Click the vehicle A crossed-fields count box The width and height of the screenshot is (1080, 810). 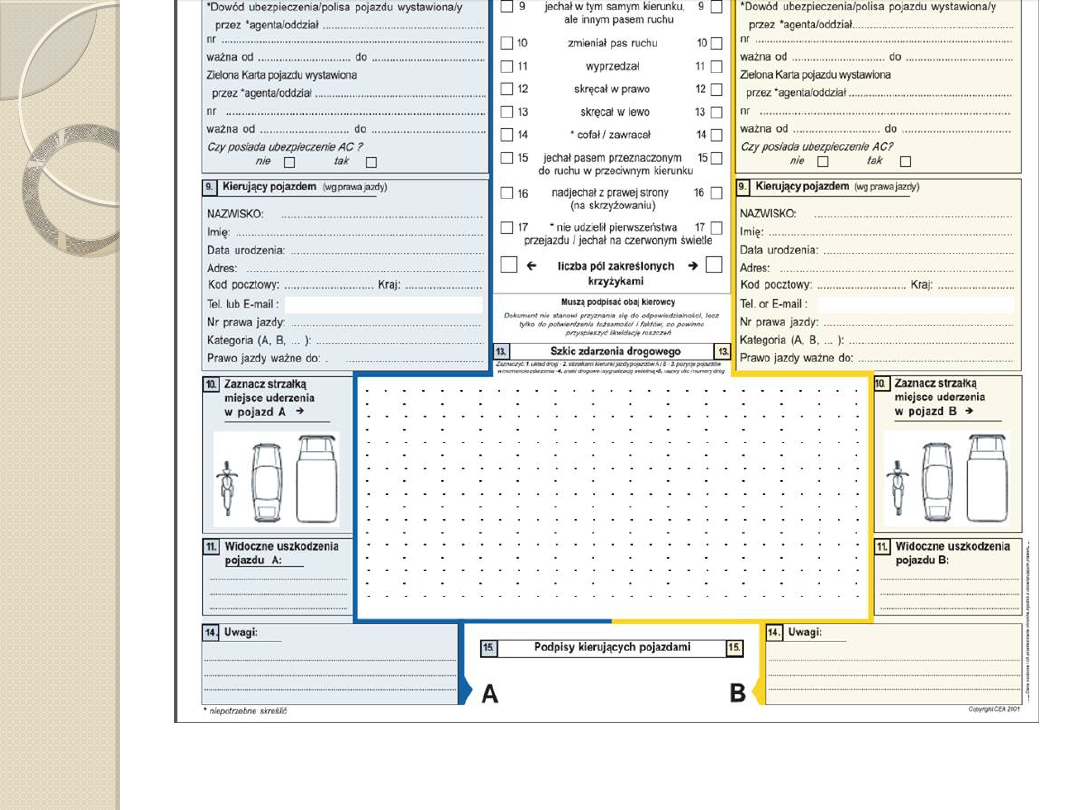coord(508,265)
